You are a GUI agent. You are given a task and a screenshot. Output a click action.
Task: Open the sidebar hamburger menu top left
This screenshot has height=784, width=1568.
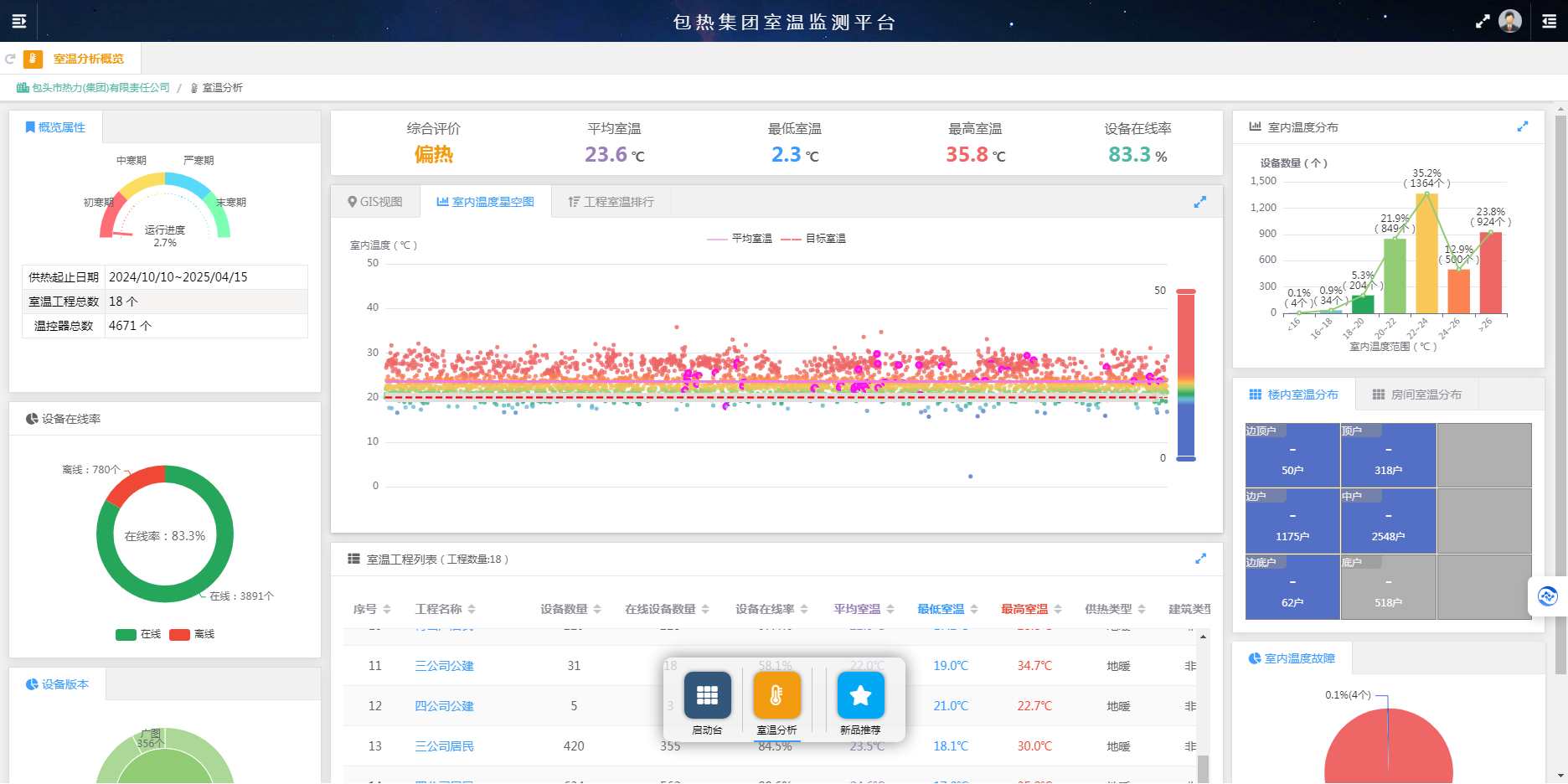click(x=19, y=20)
